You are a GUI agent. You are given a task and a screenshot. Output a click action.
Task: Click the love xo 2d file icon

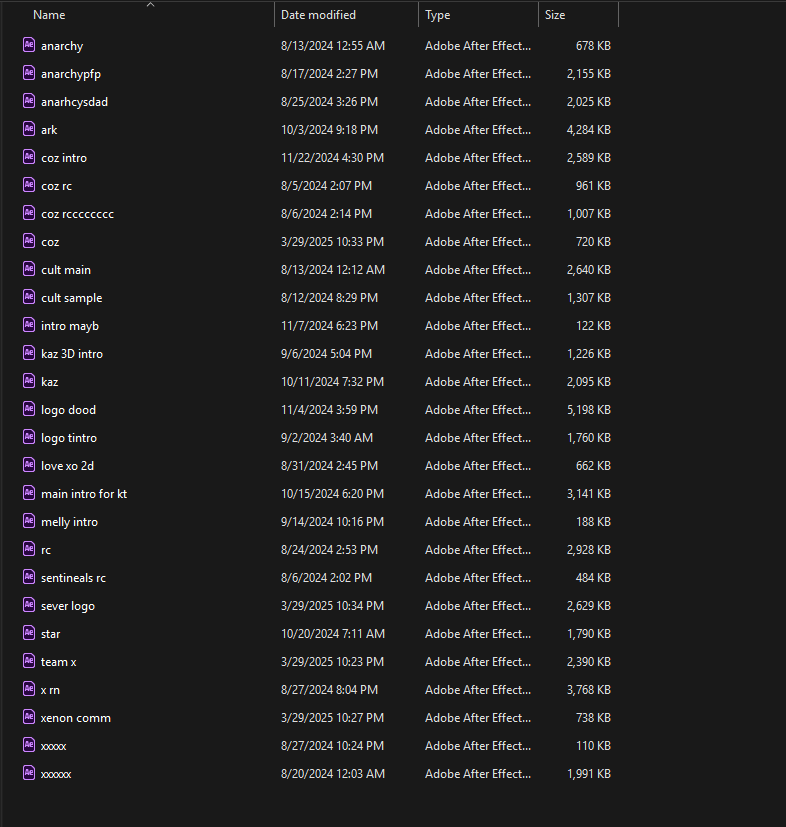pyautogui.click(x=29, y=465)
